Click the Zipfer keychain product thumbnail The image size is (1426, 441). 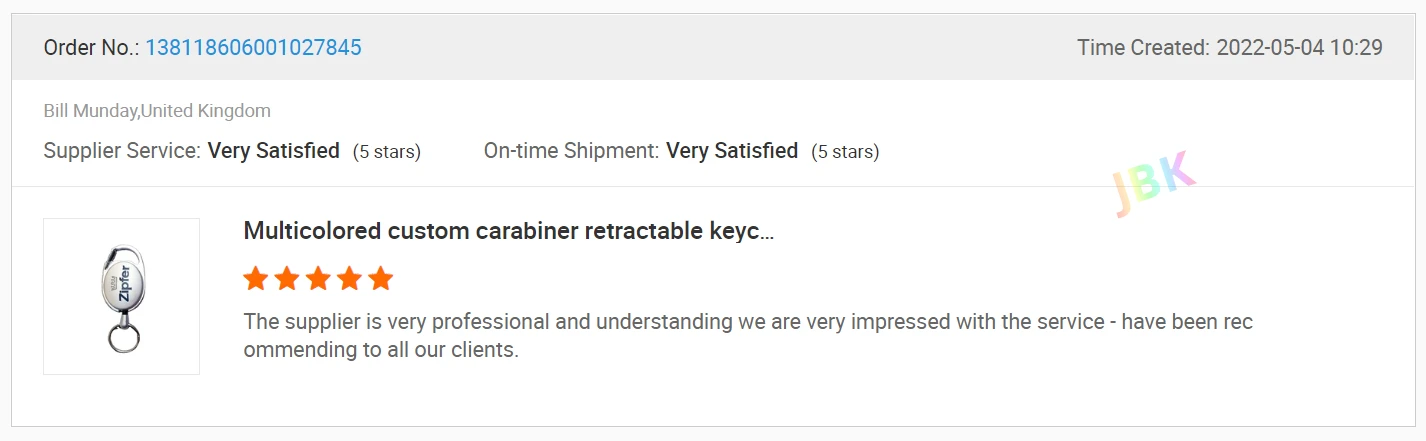click(121, 297)
